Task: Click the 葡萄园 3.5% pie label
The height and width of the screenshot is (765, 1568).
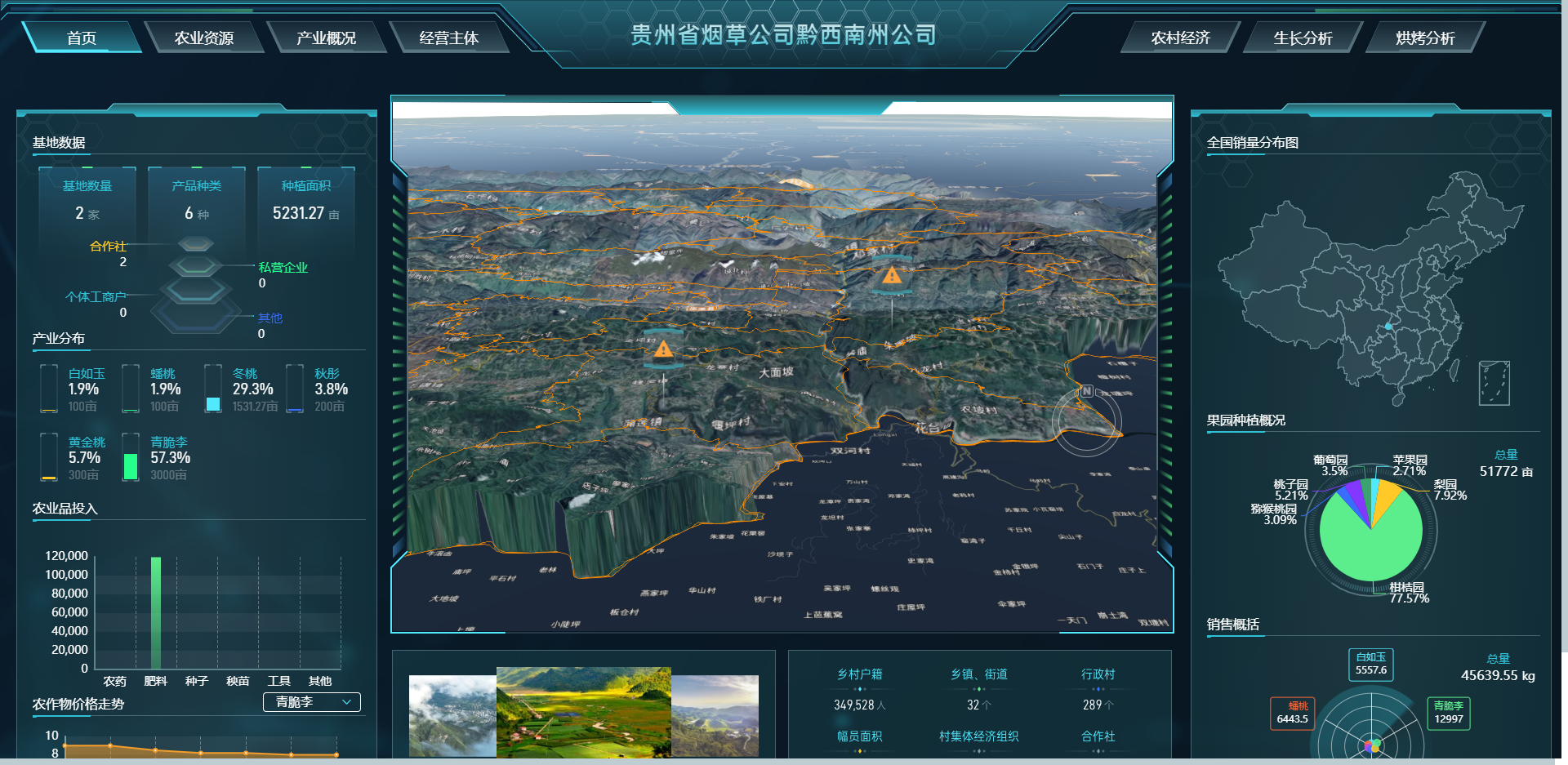Action: [x=1330, y=465]
